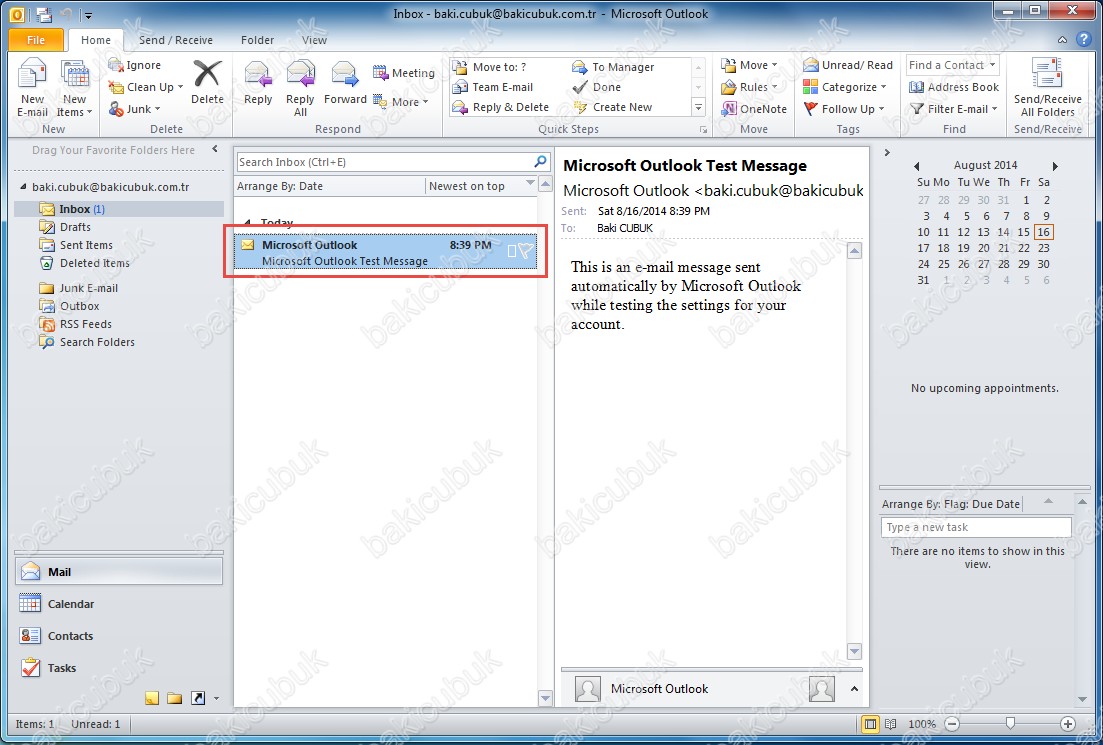This screenshot has width=1103, height=745.
Task: Click the zoom slider handle
Action: tap(1011, 723)
